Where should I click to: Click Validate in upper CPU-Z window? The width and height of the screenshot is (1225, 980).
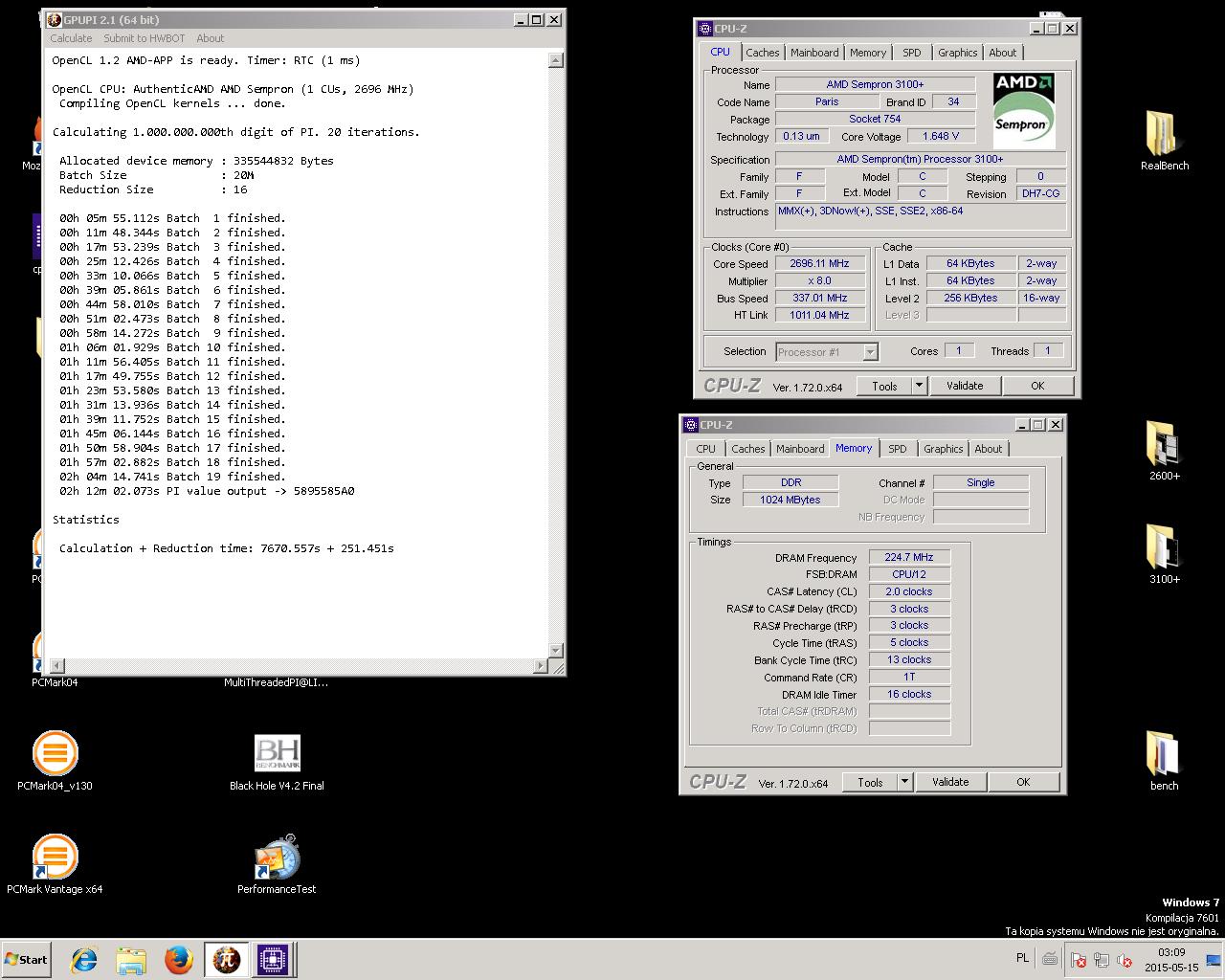point(965,386)
